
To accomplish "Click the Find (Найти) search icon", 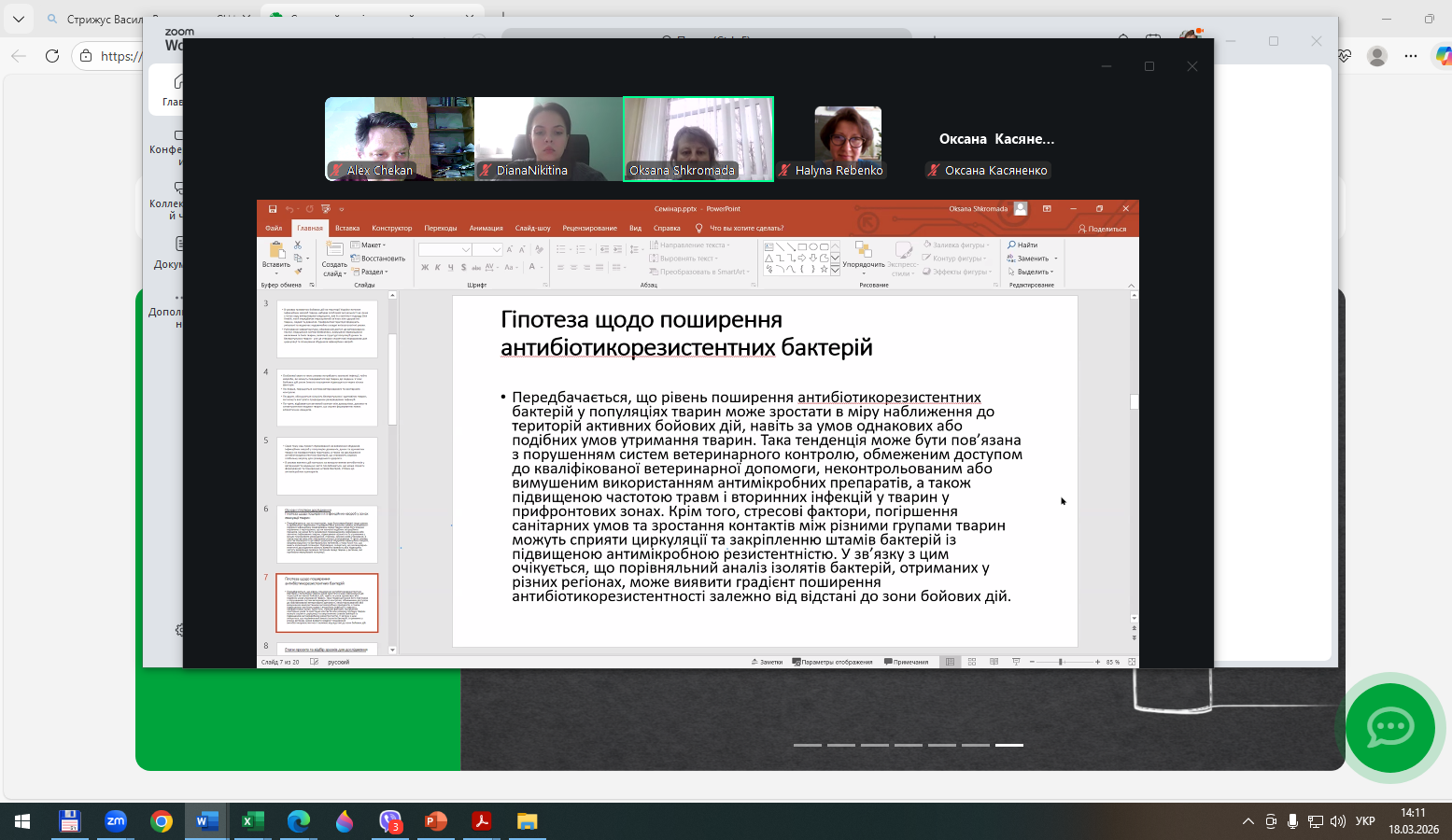I will tap(1012, 245).
